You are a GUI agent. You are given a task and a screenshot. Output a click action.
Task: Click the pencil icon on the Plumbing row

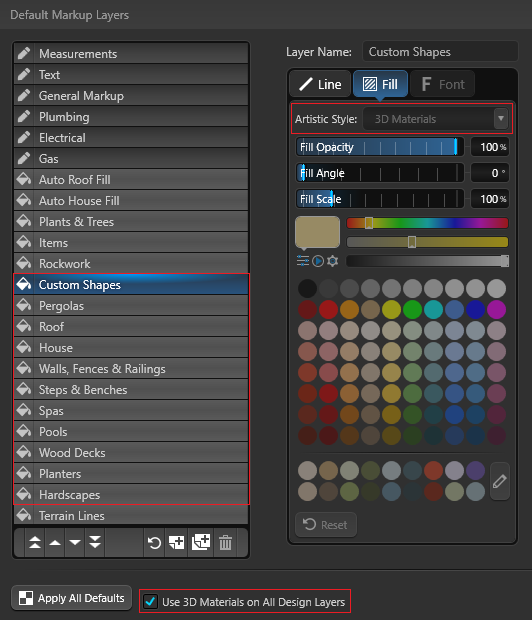(x=24, y=116)
